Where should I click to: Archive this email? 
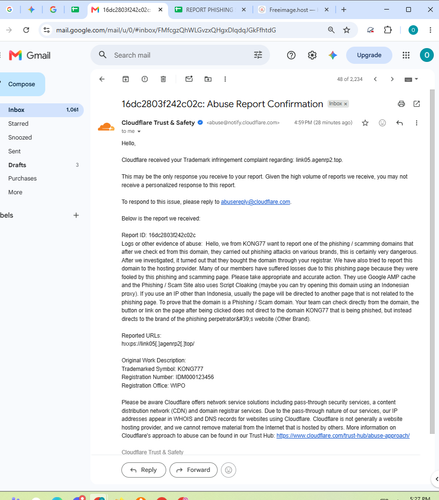tap(126, 79)
